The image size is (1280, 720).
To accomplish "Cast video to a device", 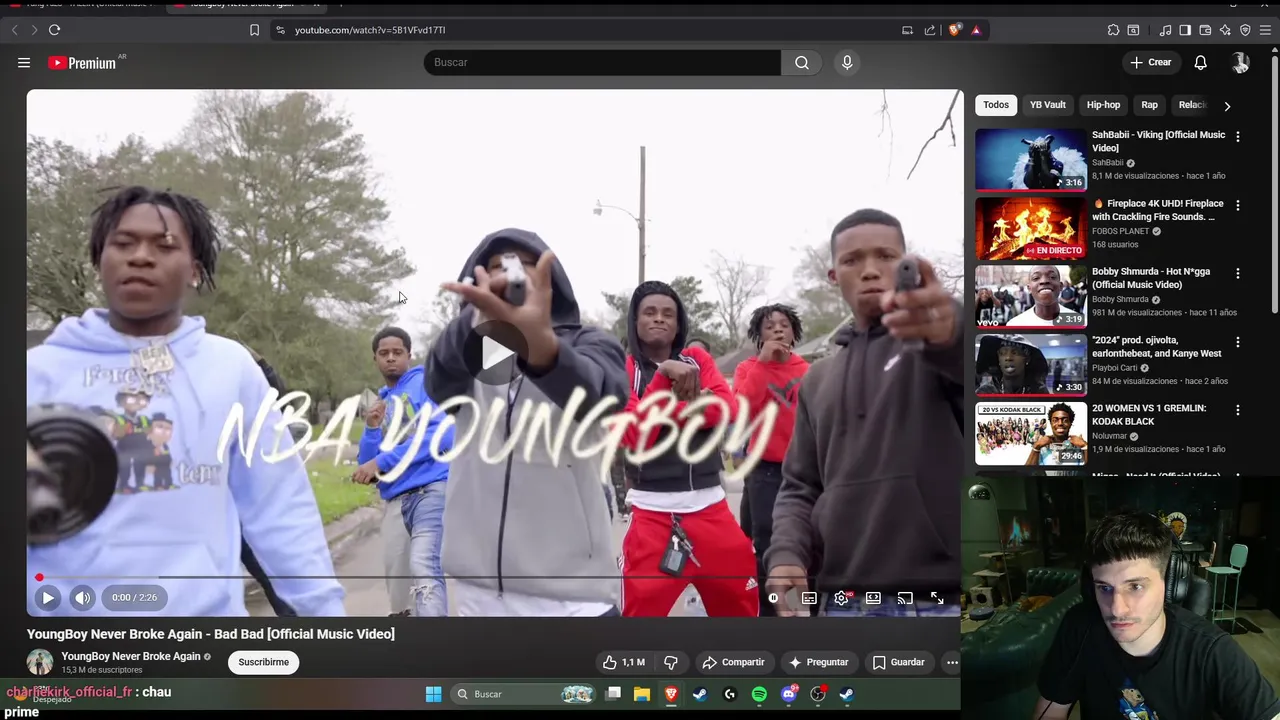I will pos(905,598).
